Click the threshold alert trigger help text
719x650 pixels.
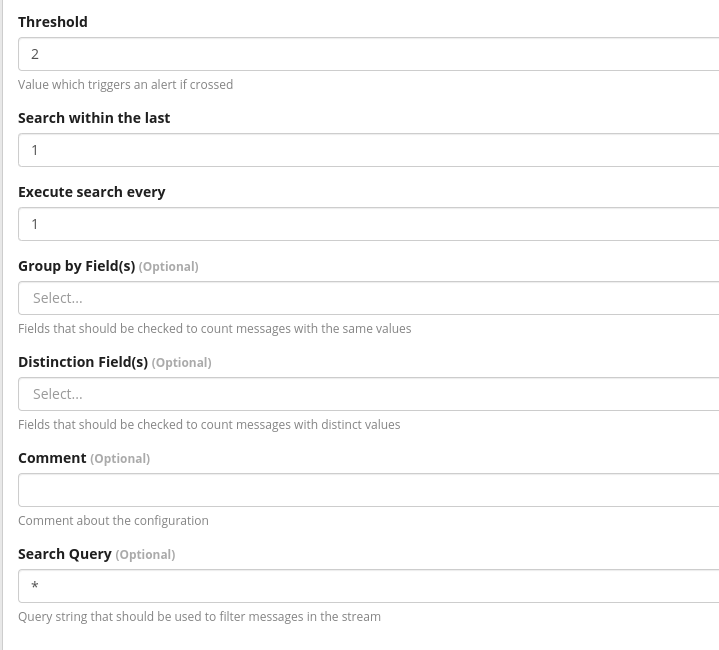tap(125, 85)
